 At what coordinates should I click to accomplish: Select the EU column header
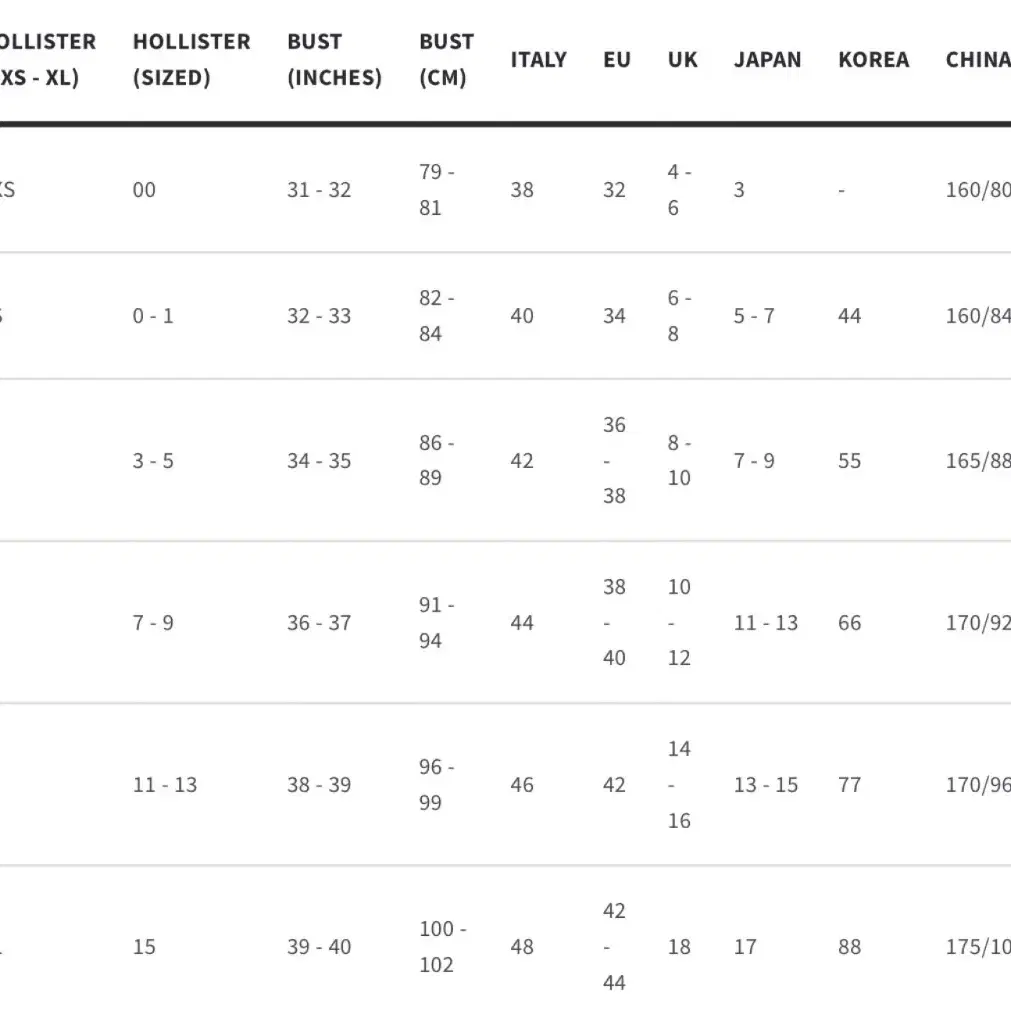(616, 59)
